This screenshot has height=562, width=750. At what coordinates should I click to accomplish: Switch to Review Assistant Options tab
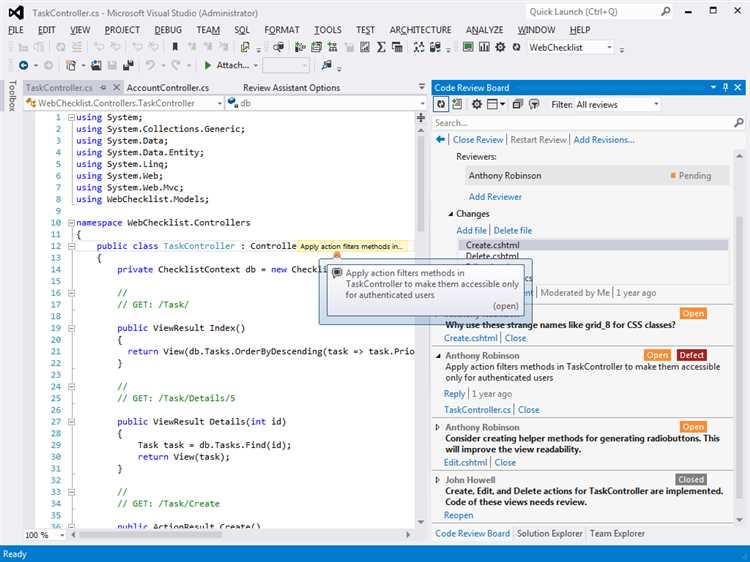pos(291,88)
